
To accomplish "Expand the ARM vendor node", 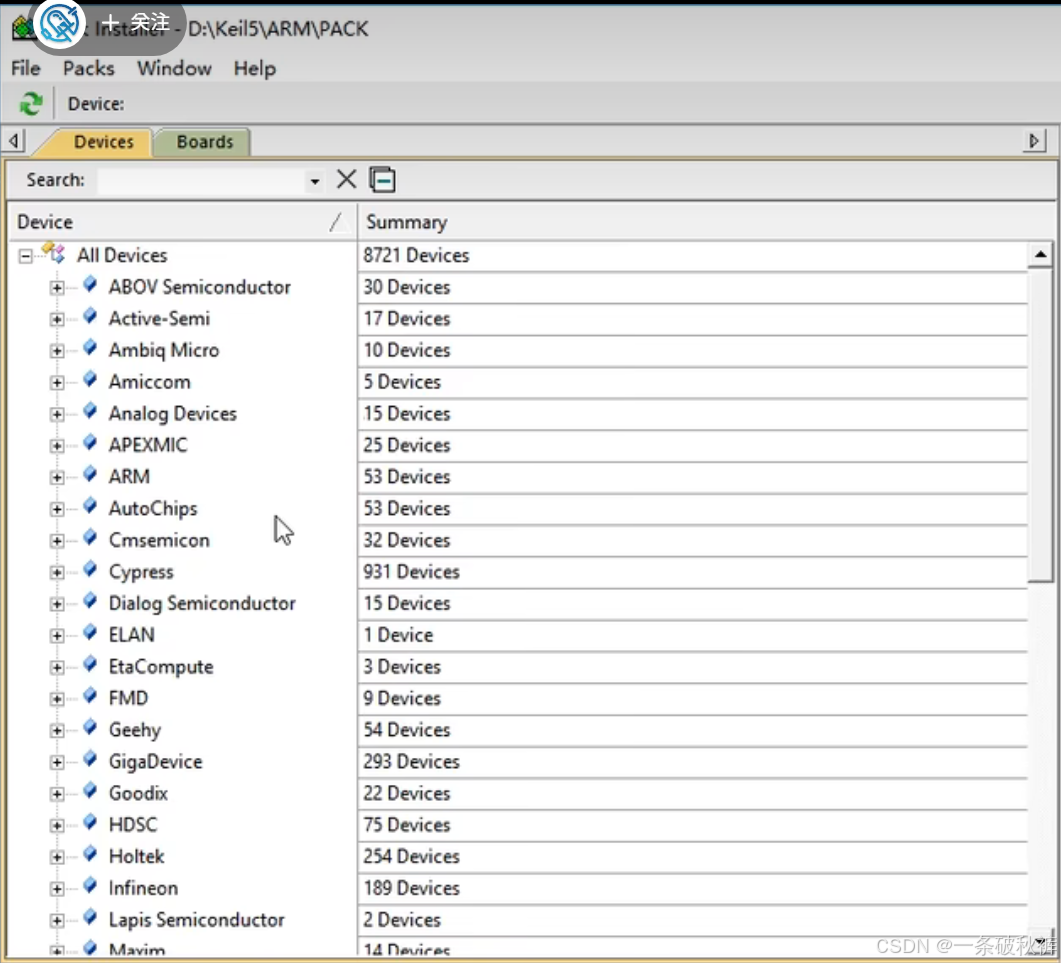I will pos(57,478).
